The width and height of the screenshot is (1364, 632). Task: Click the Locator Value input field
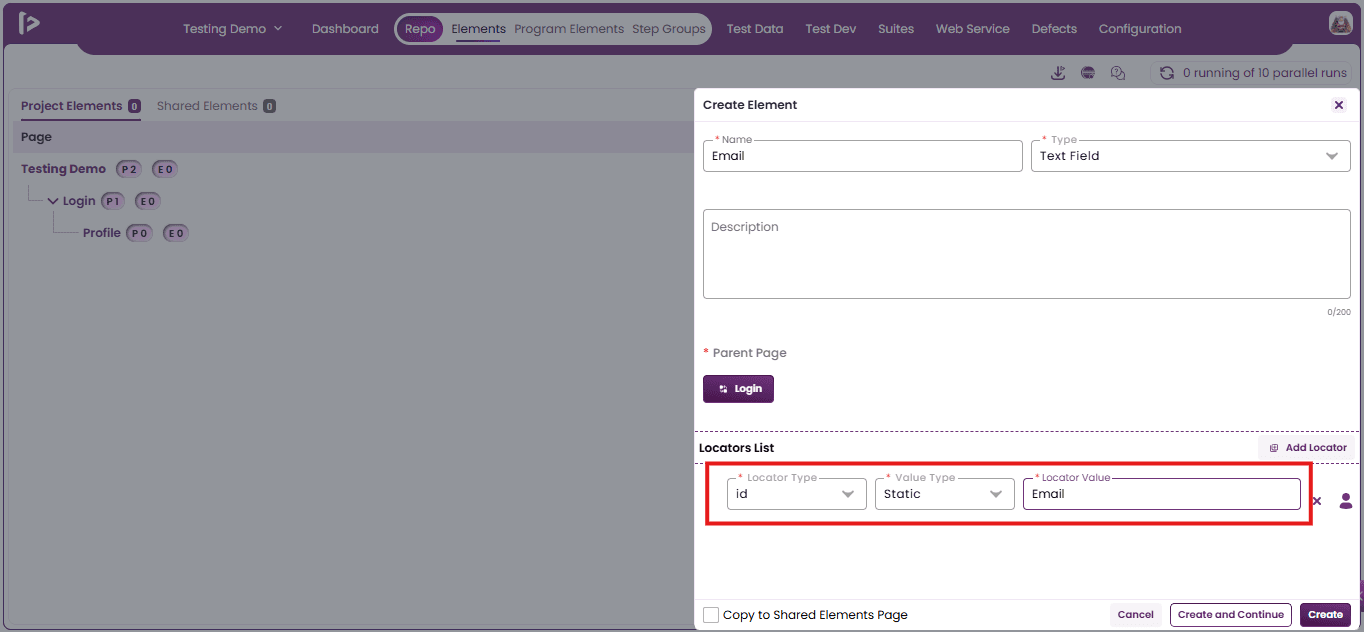(1162, 494)
